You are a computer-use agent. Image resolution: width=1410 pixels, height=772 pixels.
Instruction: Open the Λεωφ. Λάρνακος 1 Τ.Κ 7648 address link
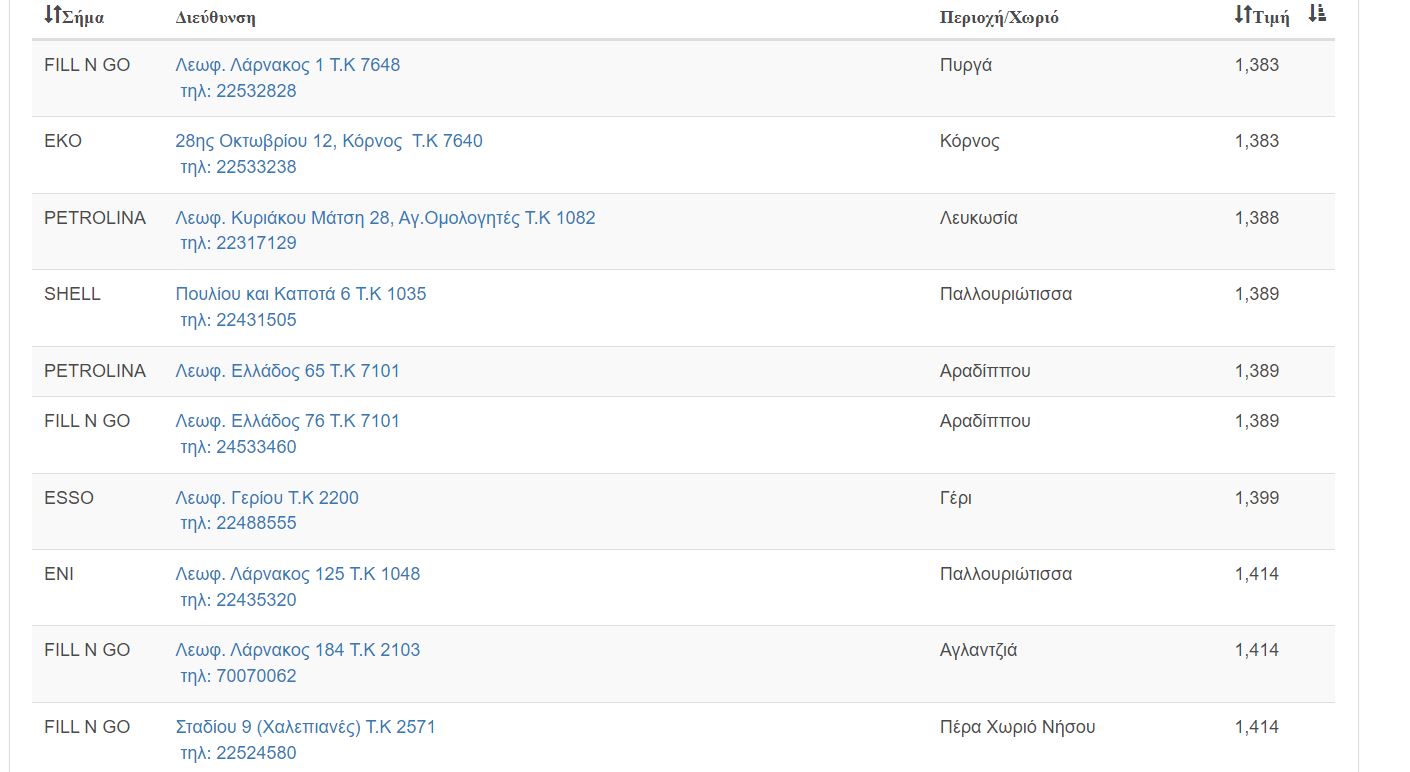288,65
